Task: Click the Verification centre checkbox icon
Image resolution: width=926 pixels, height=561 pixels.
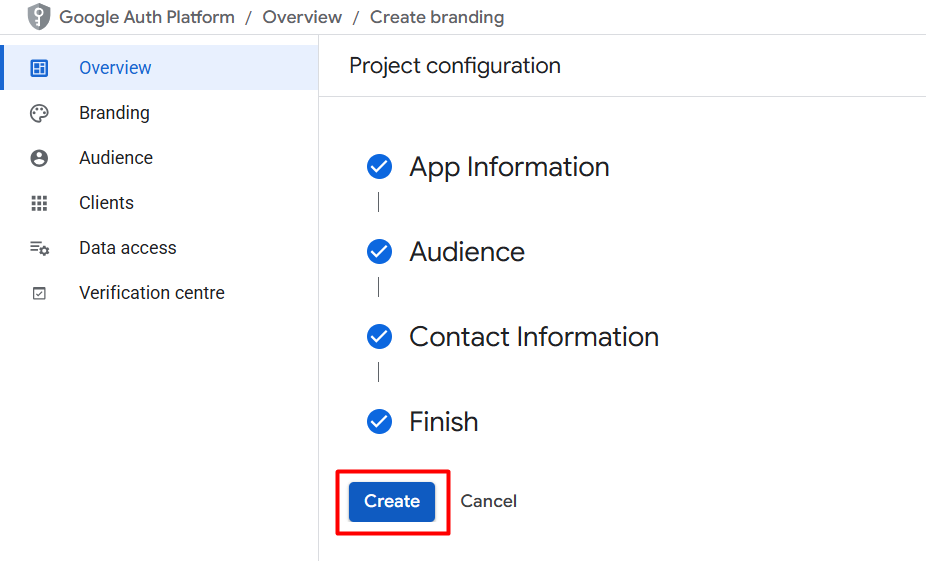Action: [x=39, y=293]
